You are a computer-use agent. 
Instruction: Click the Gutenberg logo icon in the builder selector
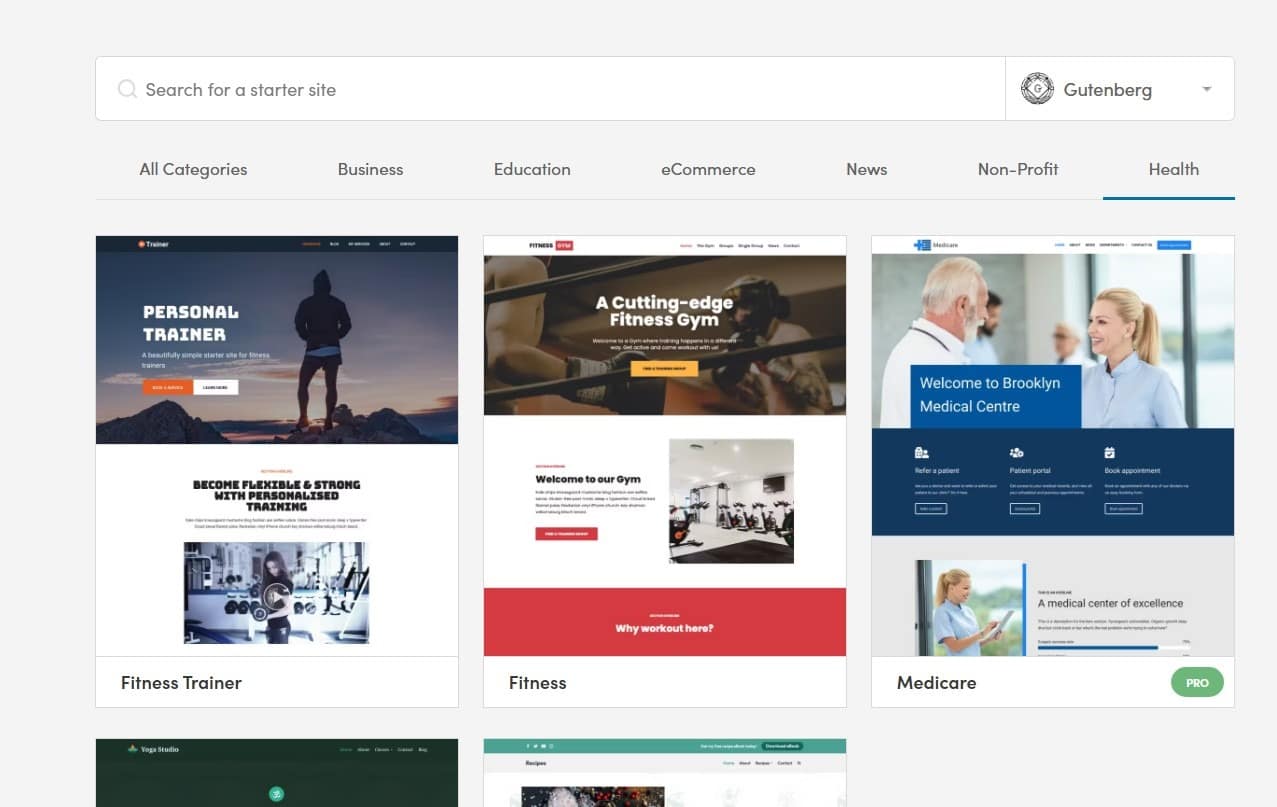tap(1037, 88)
